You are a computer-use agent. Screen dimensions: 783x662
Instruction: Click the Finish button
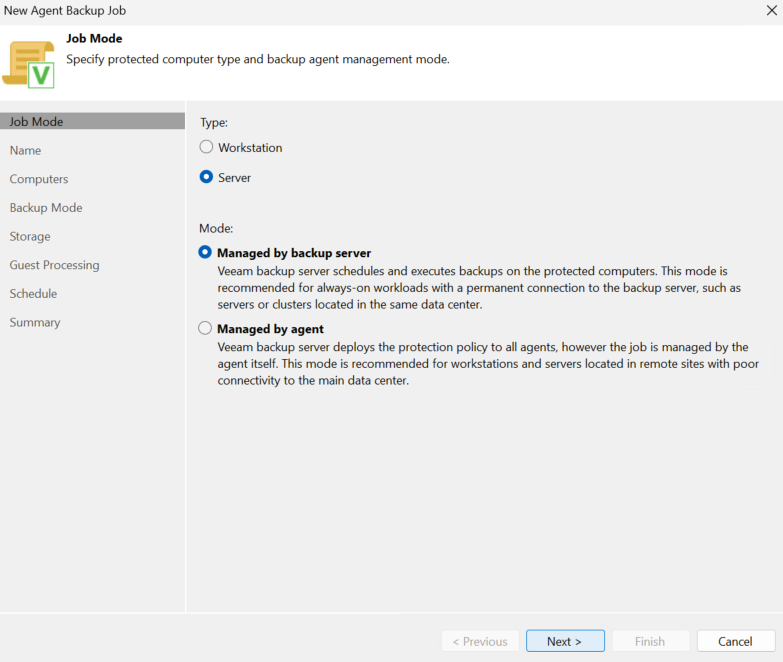point(650,641)
